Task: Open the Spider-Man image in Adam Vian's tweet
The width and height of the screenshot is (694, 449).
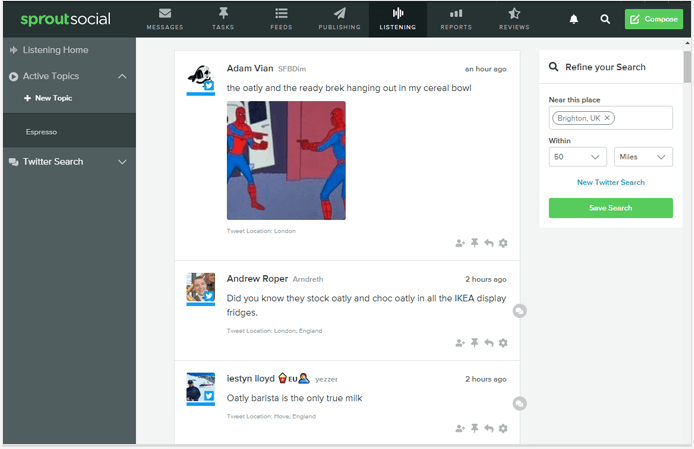Action: [286, 160]
